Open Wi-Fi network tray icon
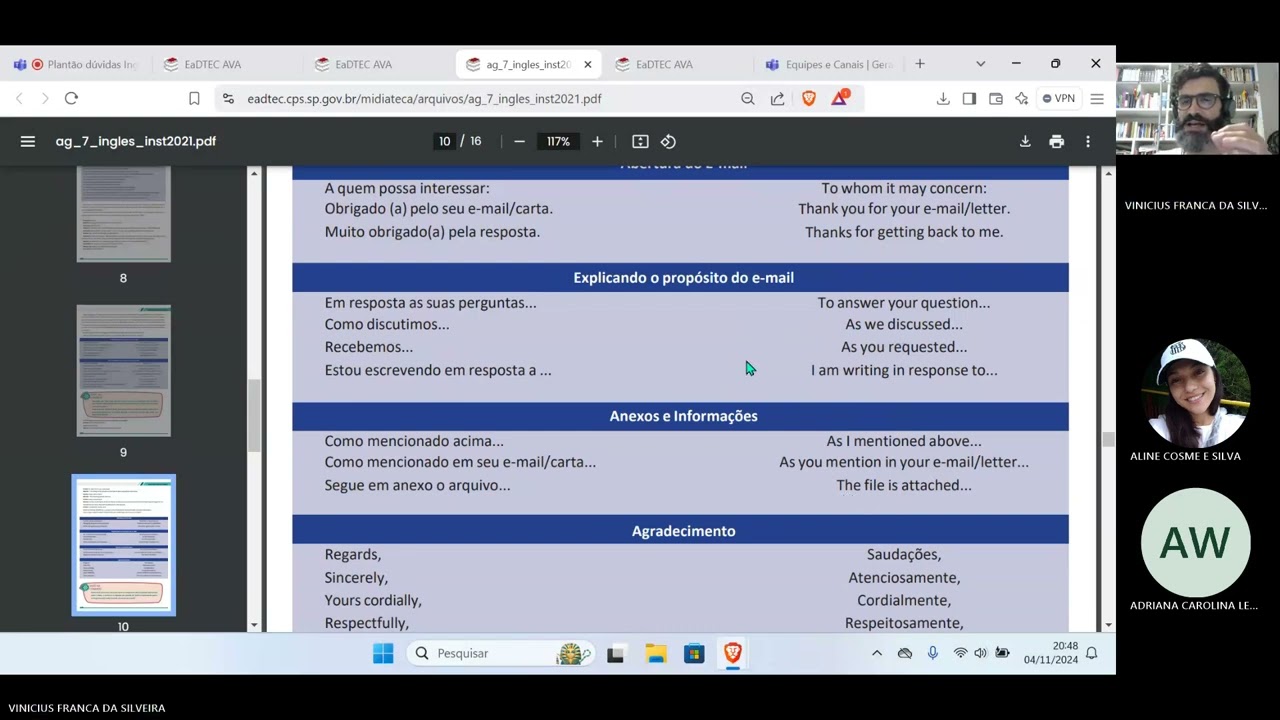This screenshot has height=720, width=1280. 960,653
